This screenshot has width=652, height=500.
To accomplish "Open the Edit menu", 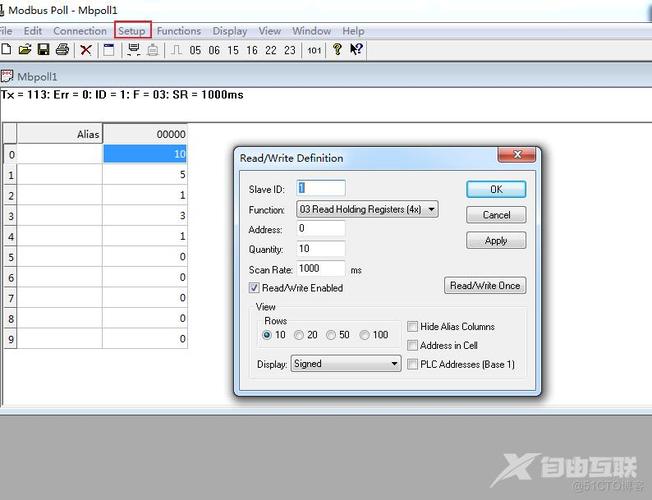I will (33, 31).
